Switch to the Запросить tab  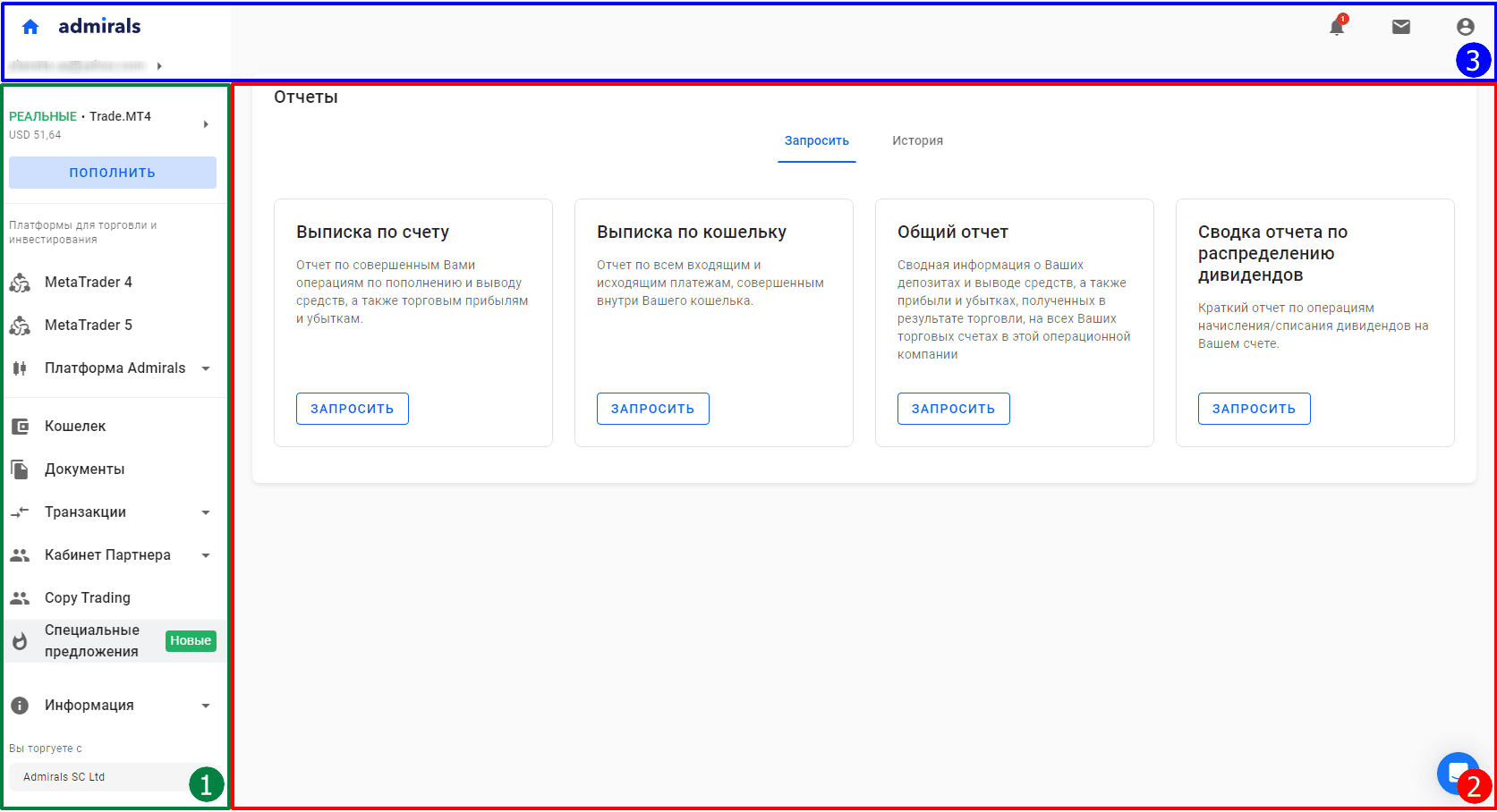(817, 141)
